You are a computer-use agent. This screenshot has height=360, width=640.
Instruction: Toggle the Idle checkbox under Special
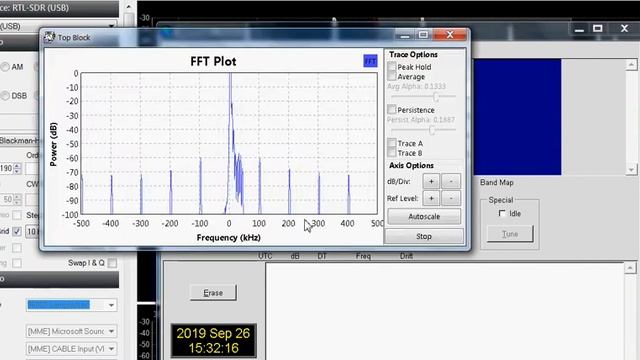[502, 213]
